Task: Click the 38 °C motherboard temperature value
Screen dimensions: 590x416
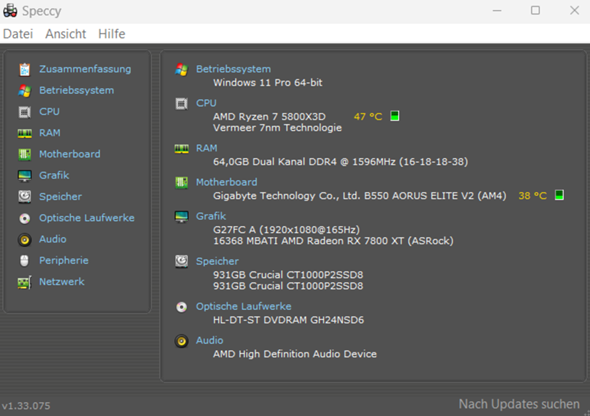Action: (532, 196)
